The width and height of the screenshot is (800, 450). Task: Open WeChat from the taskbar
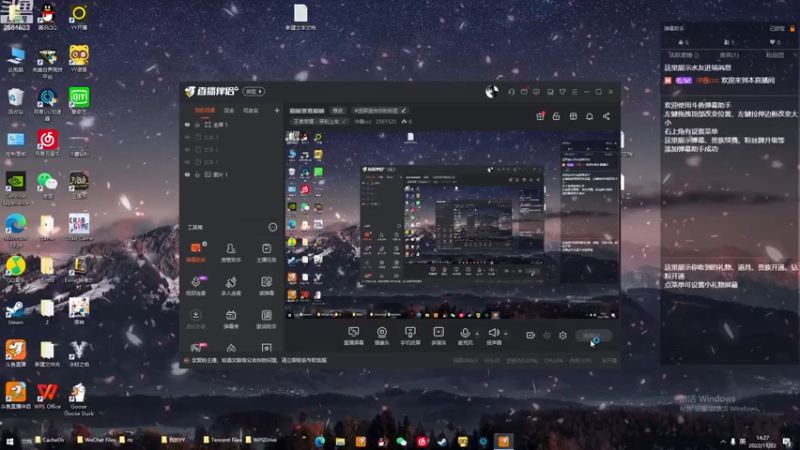pos(402,441)
